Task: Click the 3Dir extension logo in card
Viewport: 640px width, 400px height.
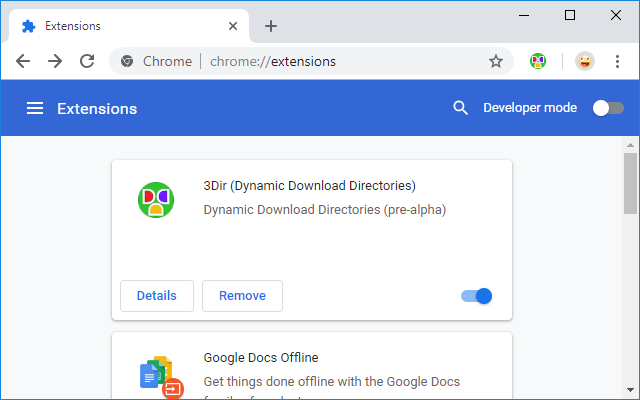Action: click(156, 200)
